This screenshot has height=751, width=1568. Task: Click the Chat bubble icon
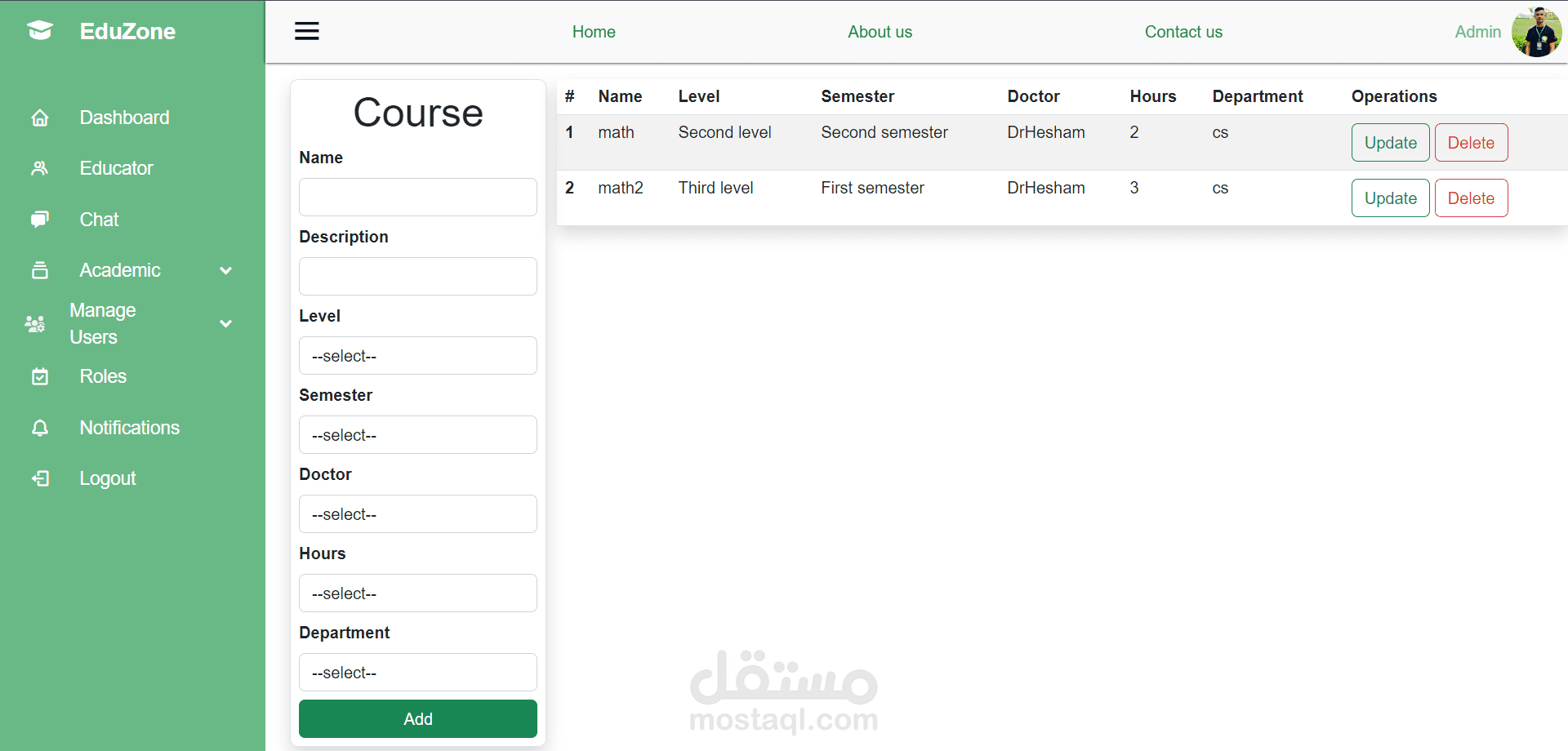coord(39,220)
